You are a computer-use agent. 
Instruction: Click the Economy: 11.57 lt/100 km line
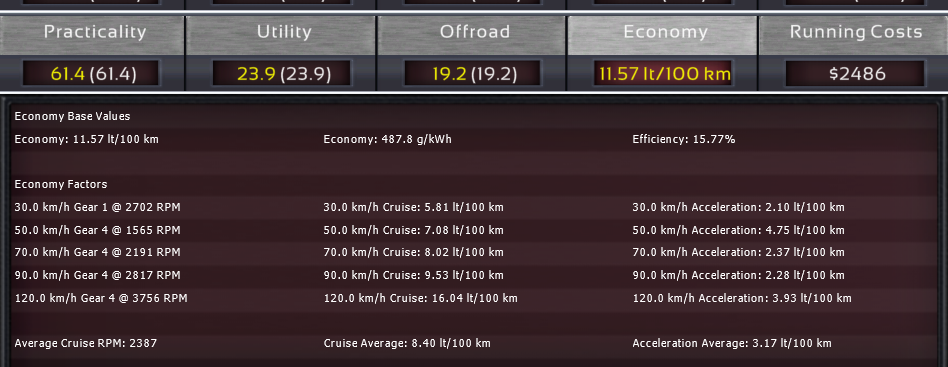[86, 139]
